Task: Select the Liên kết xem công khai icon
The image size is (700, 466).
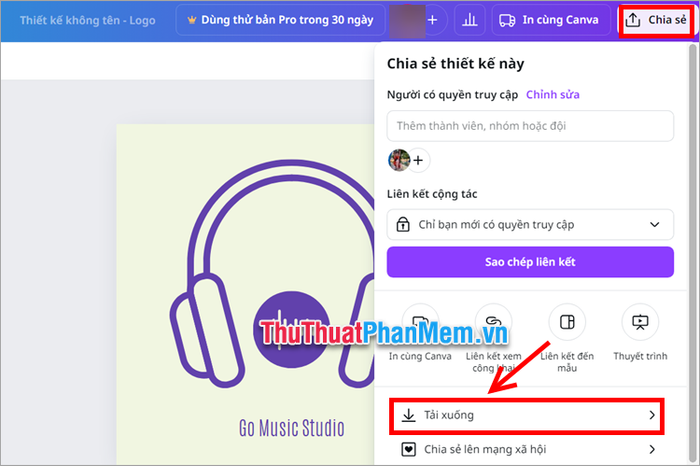Action: (x=493, y=322)
